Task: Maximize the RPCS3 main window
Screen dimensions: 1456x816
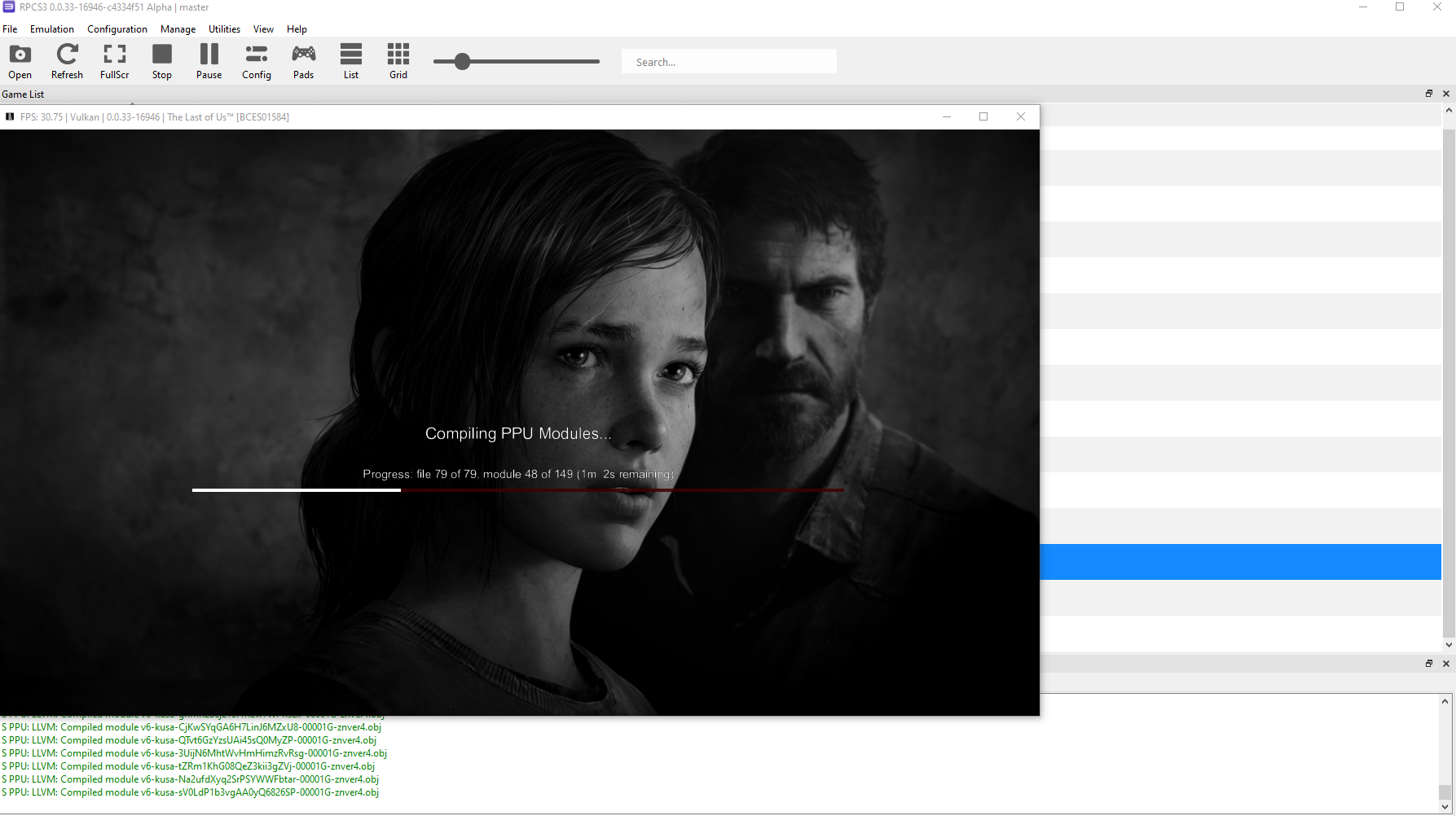Action: click(1400, 7)
